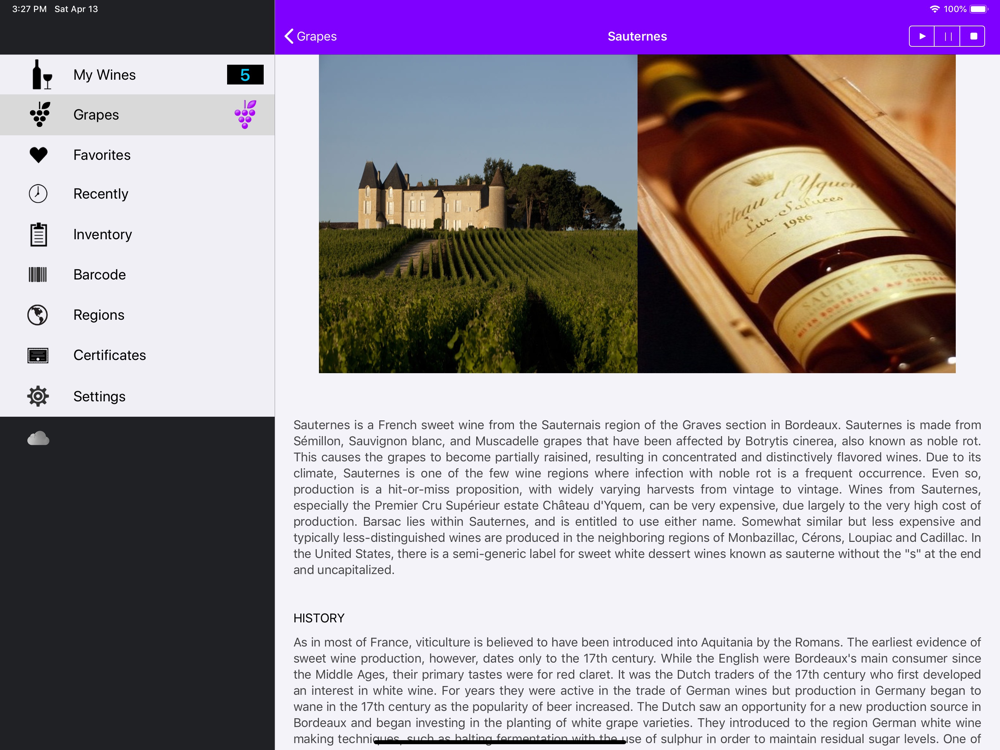Tap the My Wines count badge 5
Viewport: 1000px width, 750px height.
coord(246,75)
